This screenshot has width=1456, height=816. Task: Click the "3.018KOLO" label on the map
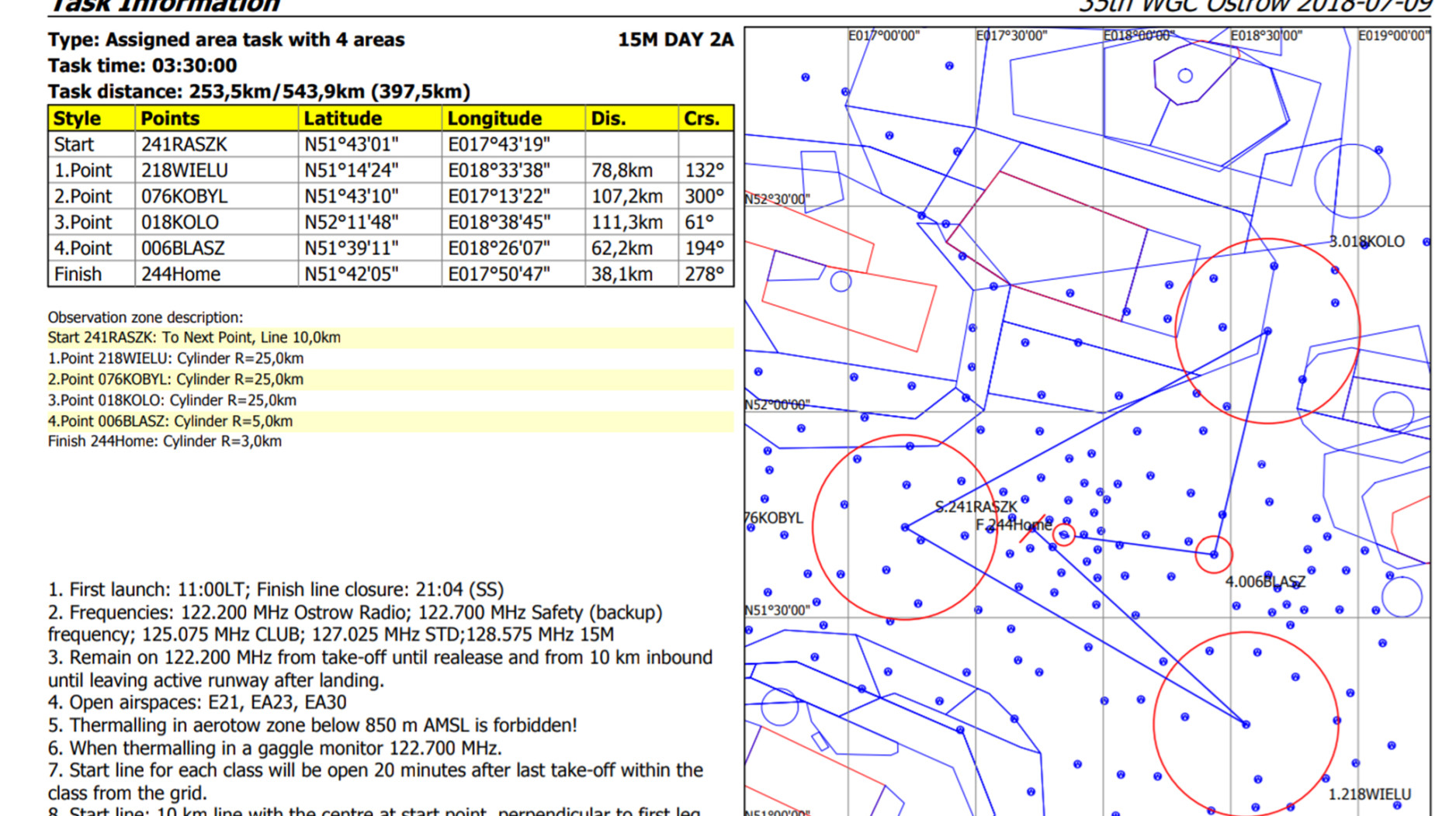1367,242
